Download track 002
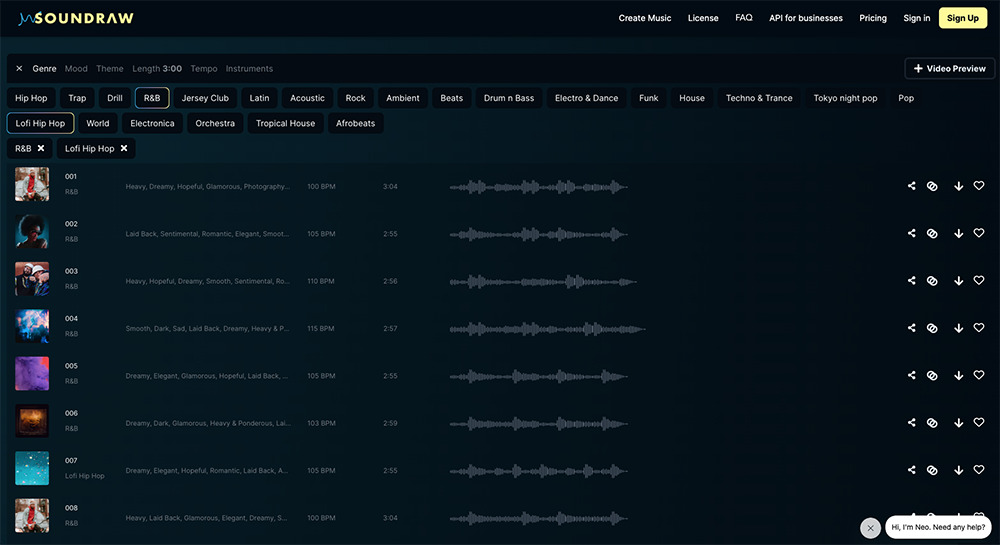This screenshot has width=1000, height=545. click(x=958, y=234)
